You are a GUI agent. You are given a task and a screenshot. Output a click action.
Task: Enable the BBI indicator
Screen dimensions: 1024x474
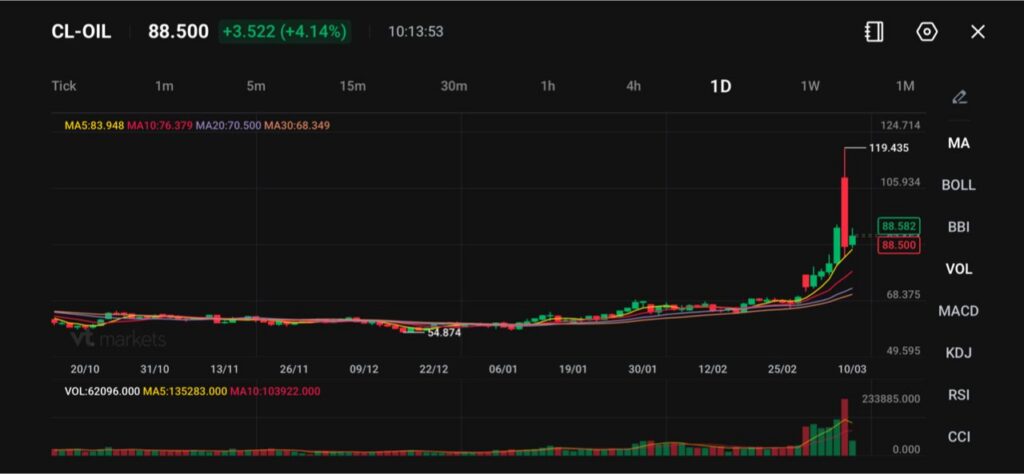click(958, 227)
